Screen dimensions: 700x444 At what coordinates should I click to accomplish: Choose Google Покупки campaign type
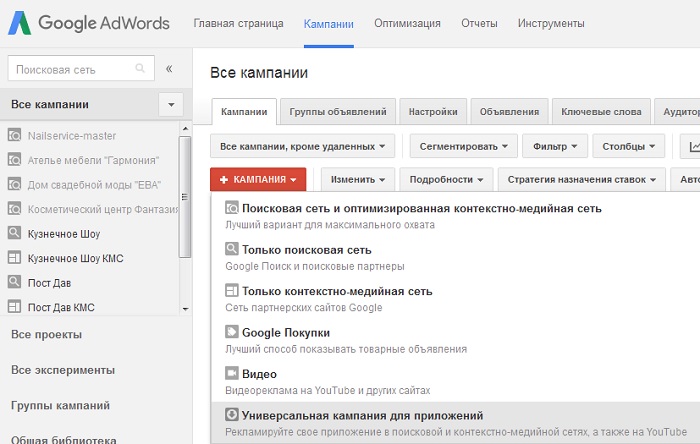click(x=455, y=340)
